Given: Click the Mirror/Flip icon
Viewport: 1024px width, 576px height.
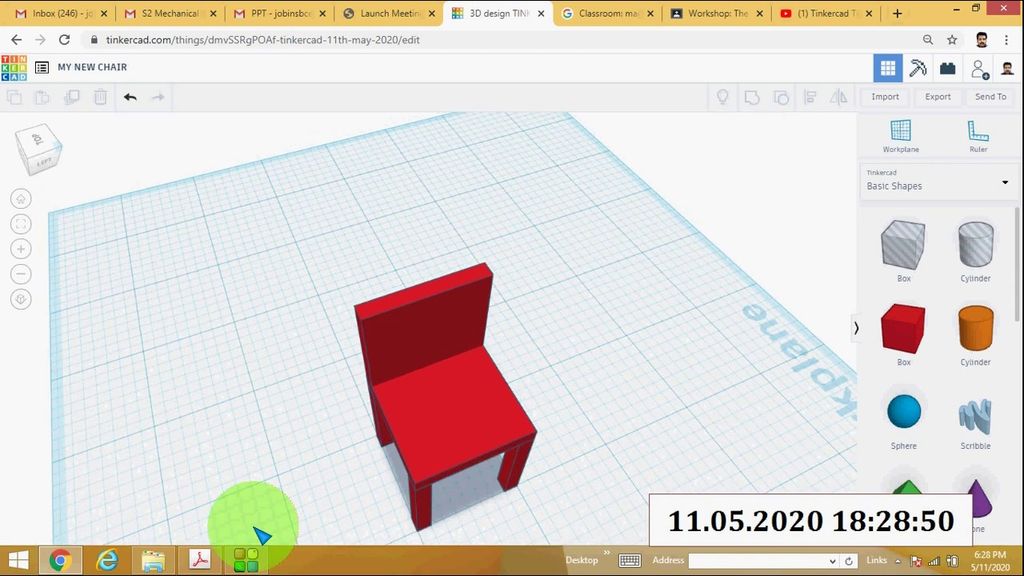Looking at the screenshot, I should click(x=839, y=97).
